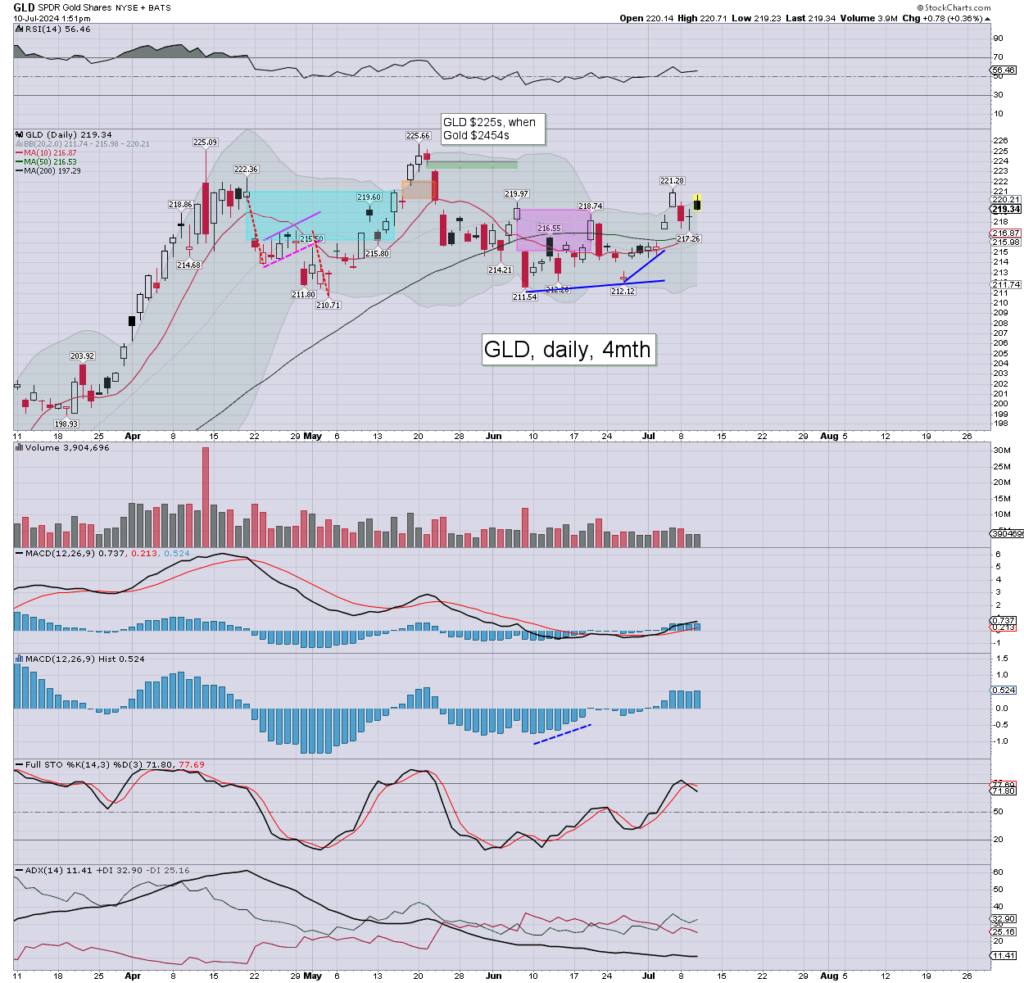Click the RSI(14) legend icon

coord(17,31)
